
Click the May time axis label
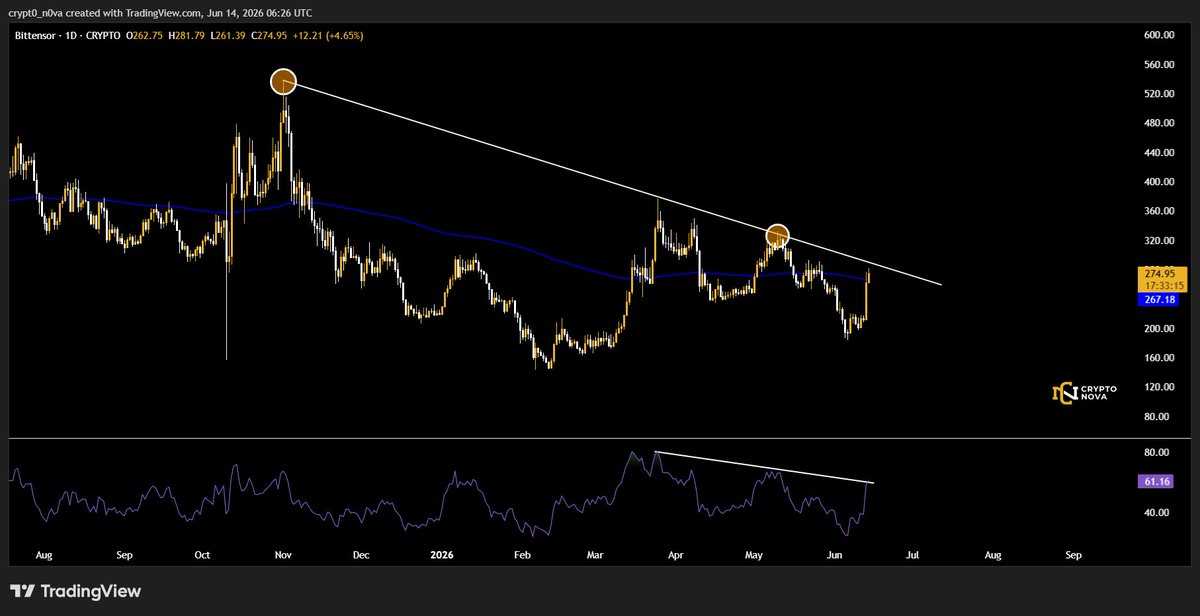[x=754, y=553]
